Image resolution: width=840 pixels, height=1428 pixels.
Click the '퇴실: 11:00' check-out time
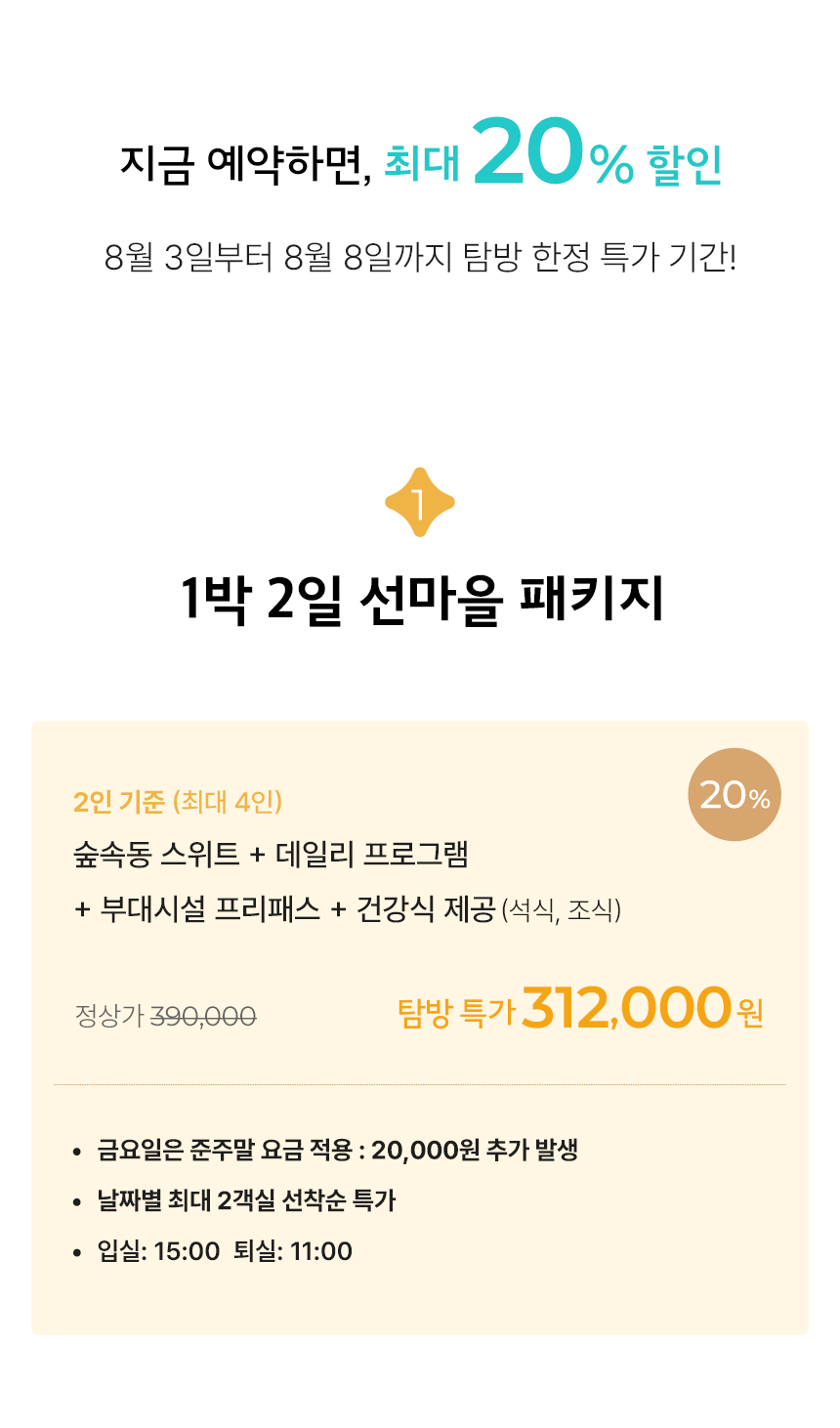tap(293, 1251)
